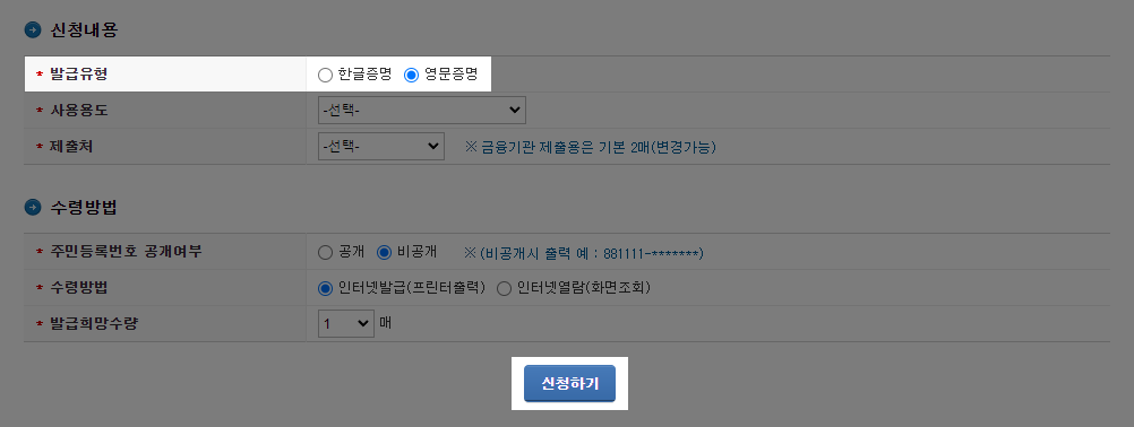1134x427 pixels.
Task: Expand the 발급희망수량 quantity dropdown
Action: coord(346,324)
